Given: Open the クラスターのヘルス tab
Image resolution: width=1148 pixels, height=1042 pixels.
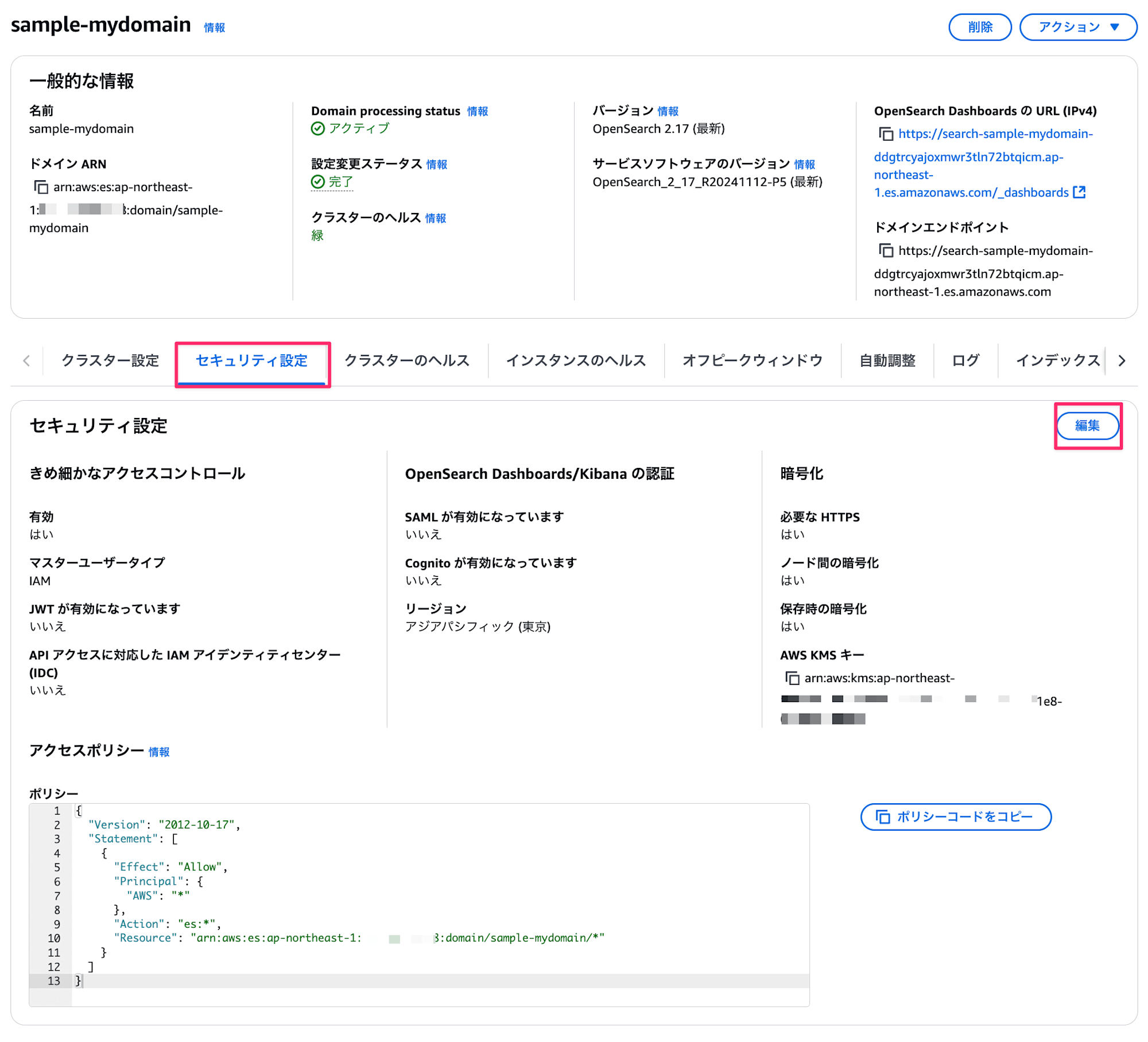Looking at the screenshot, I should coord(407,361).
